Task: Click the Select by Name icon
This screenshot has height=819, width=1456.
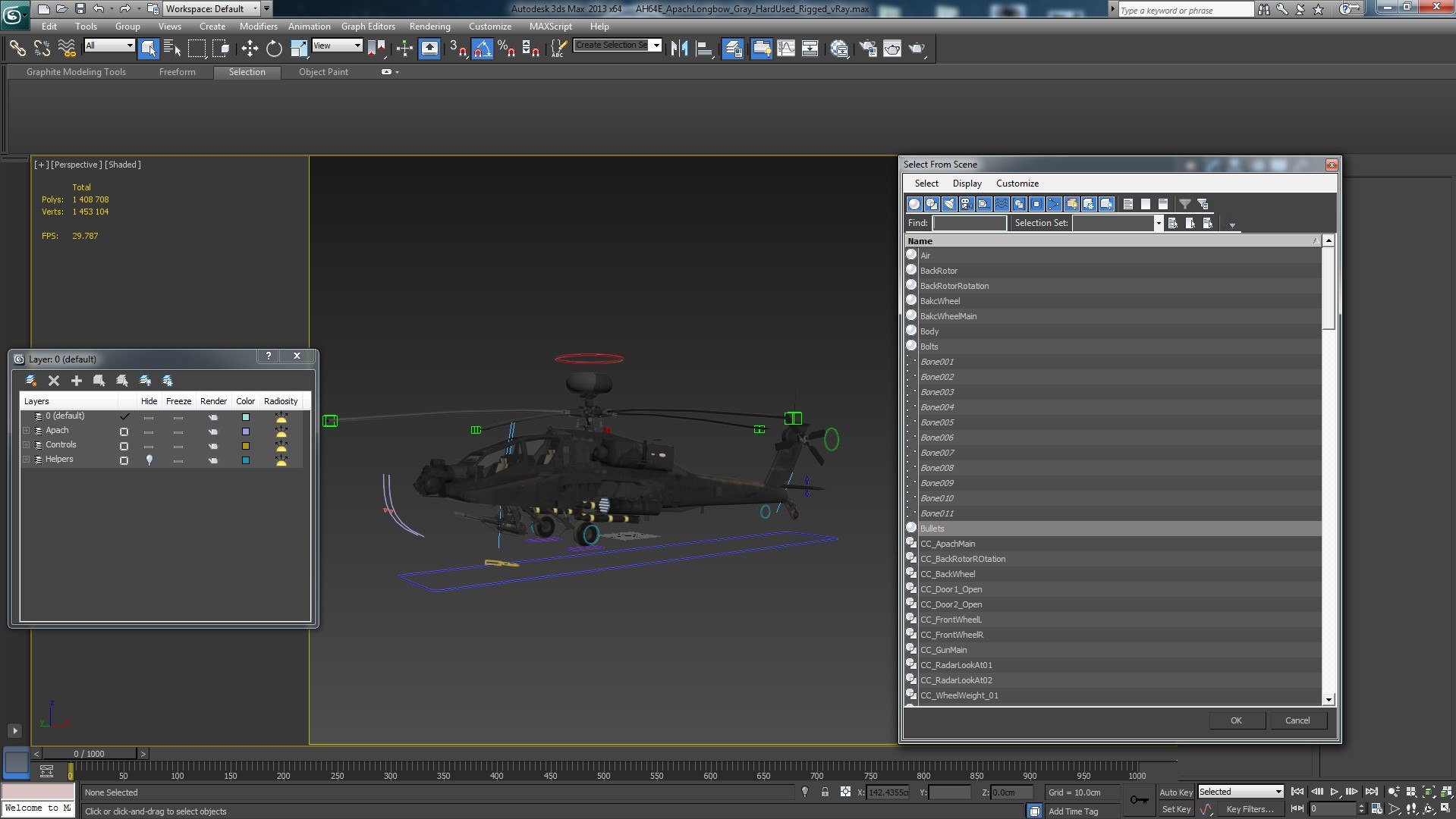Action: click(x=173, y=49)
